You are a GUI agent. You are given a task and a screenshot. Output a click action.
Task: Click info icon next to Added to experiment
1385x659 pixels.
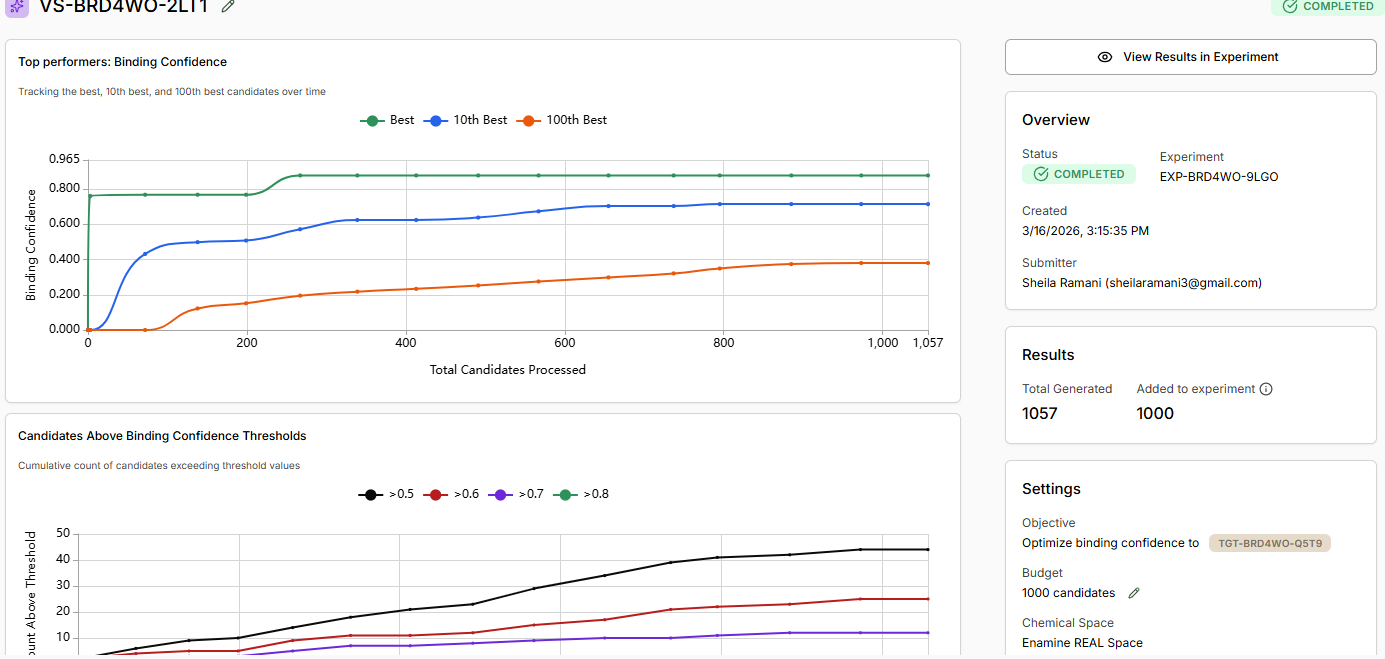point(1266,389)
